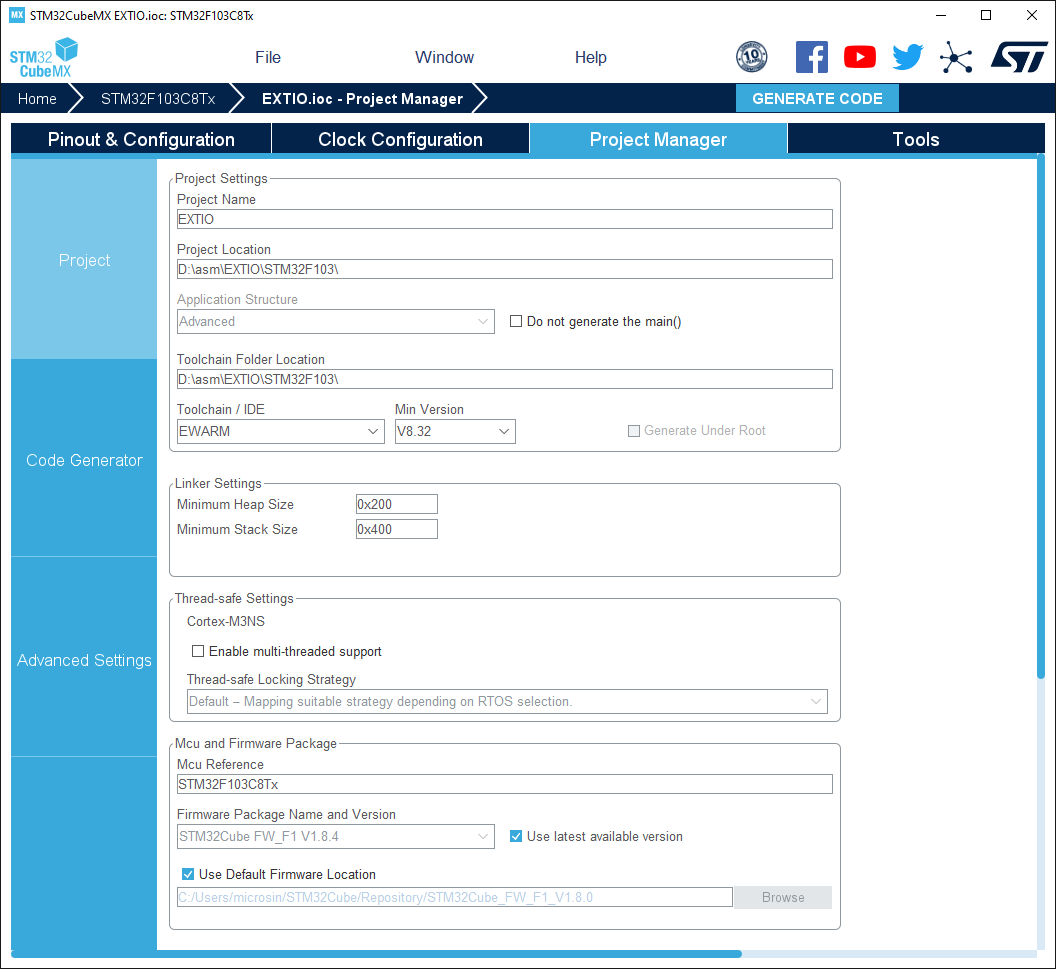This screenshot has height=969, width=1056.
Task: Switch to the Tools tab
Action: pyautogui.click(x=916, y=139)
